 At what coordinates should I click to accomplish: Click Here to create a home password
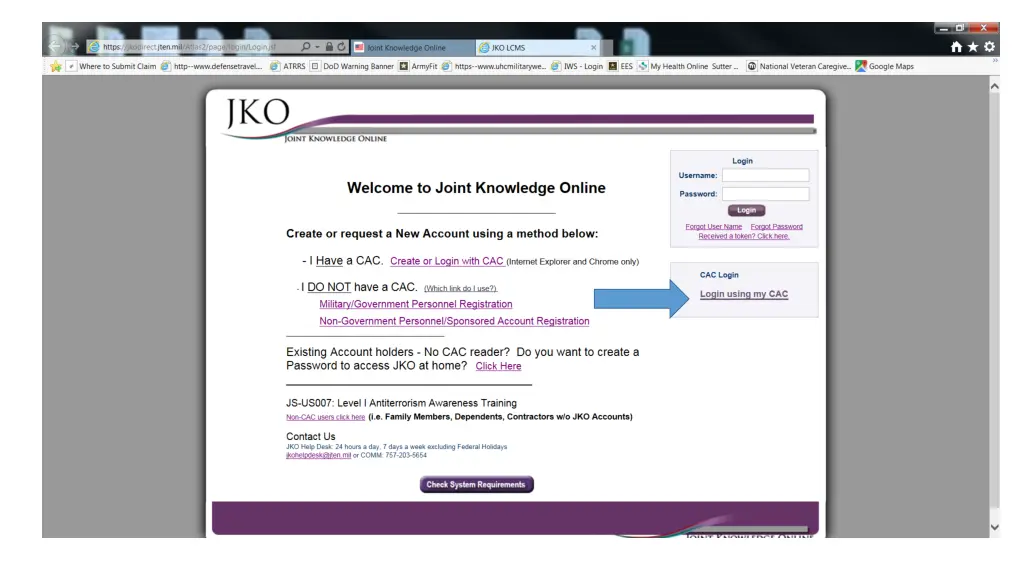(x=498, y=366)
